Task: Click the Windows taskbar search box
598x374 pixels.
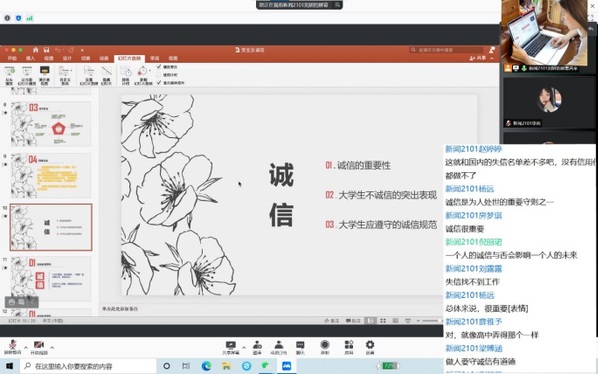Action: coord(88,366)
